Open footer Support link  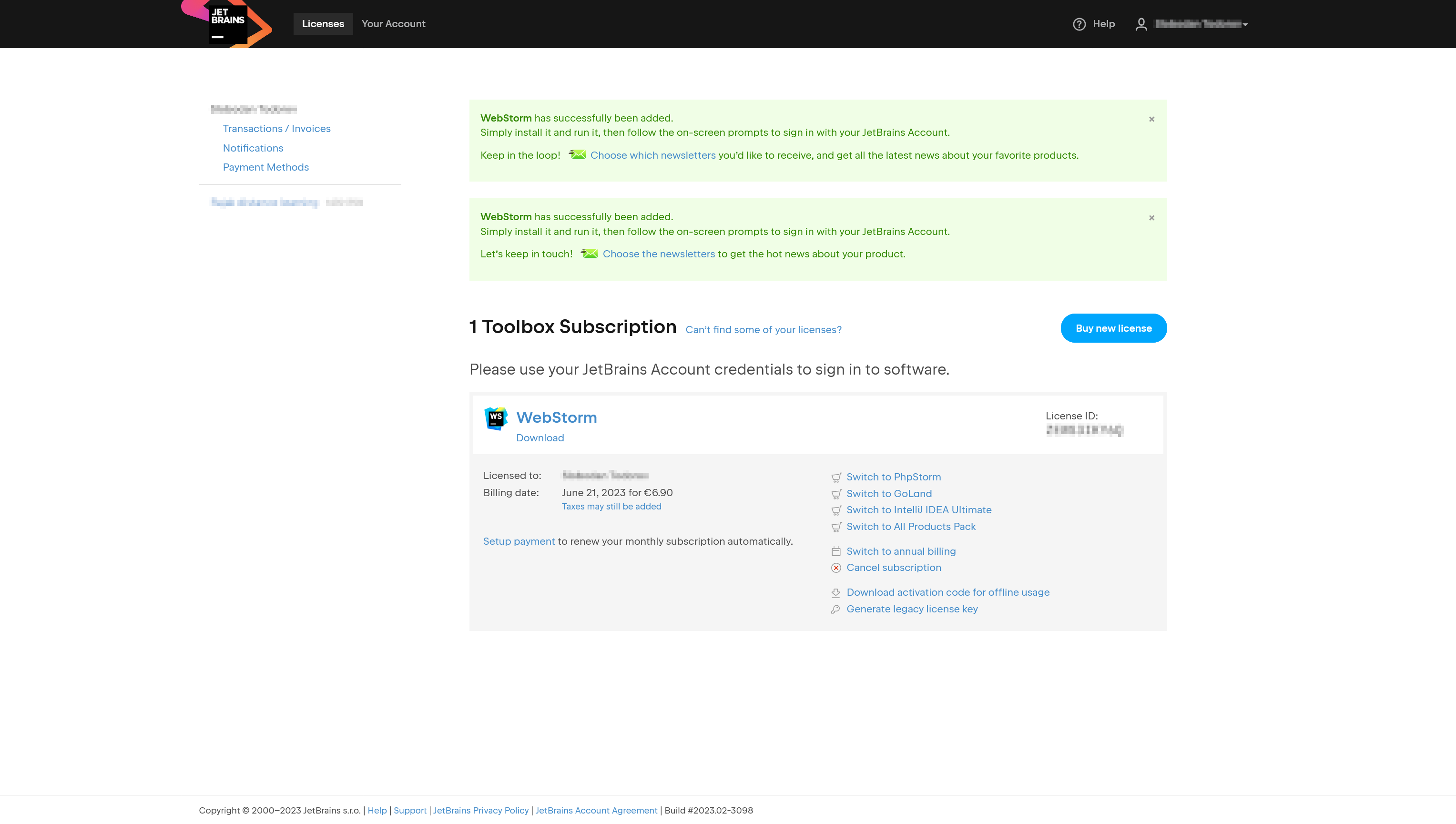pos(410,811)
